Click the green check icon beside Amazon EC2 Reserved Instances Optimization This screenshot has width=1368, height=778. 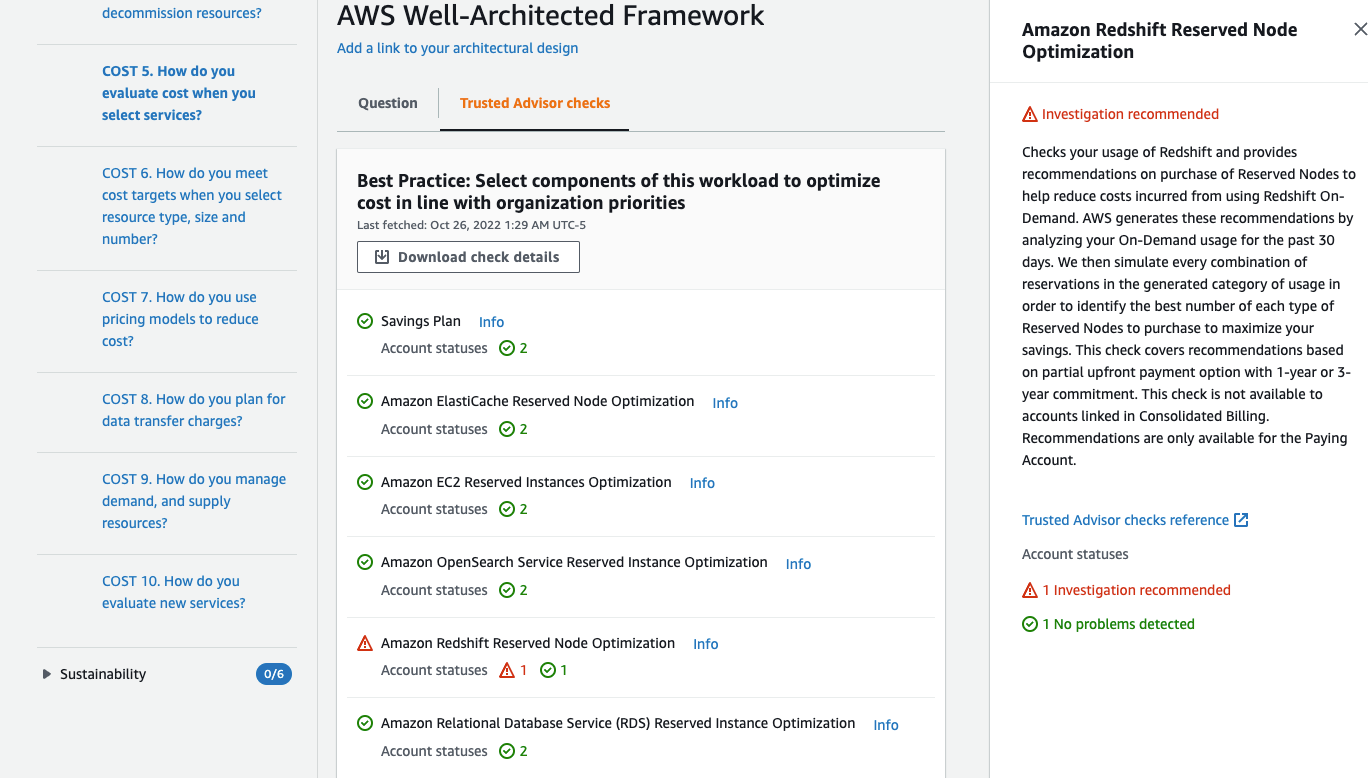click(365, 482)
